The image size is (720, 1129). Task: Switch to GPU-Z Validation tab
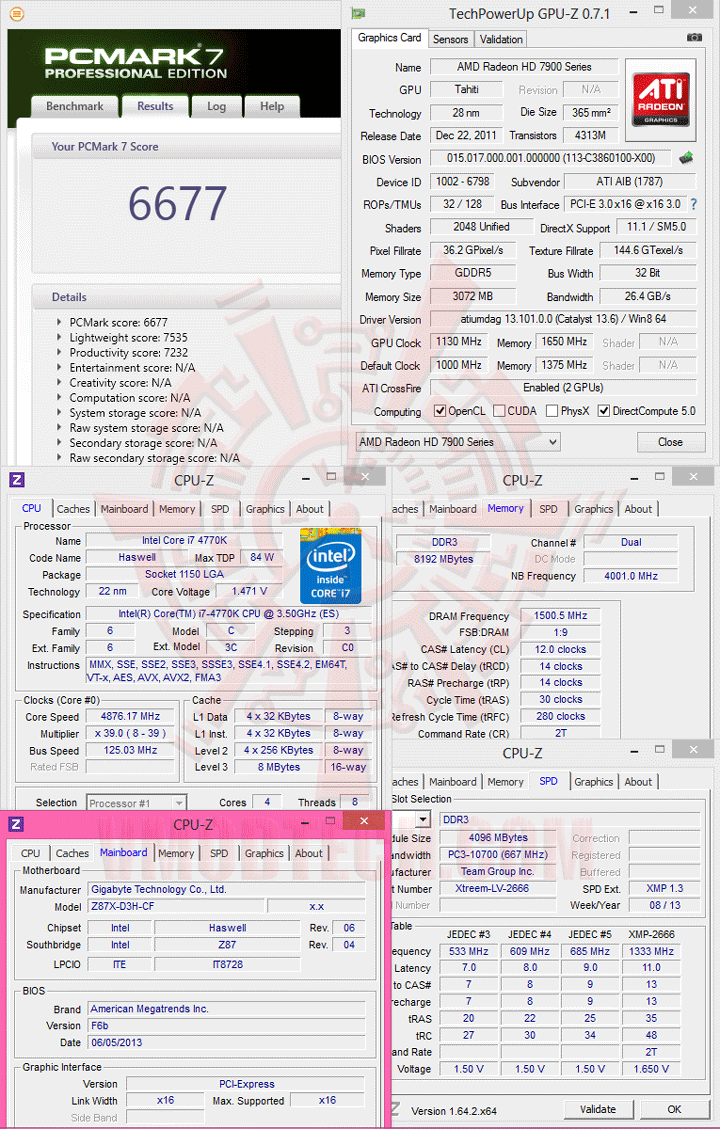(x=501, y=40)
